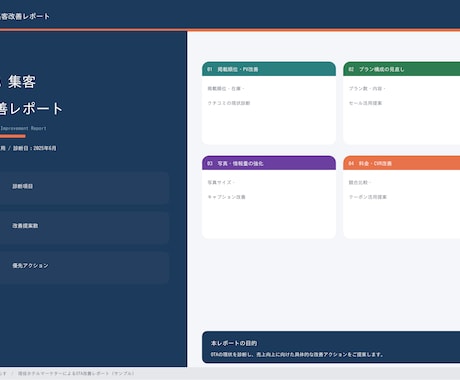Open the green 02 プラン card header
The image size is (460, 380).
(402, 69)
